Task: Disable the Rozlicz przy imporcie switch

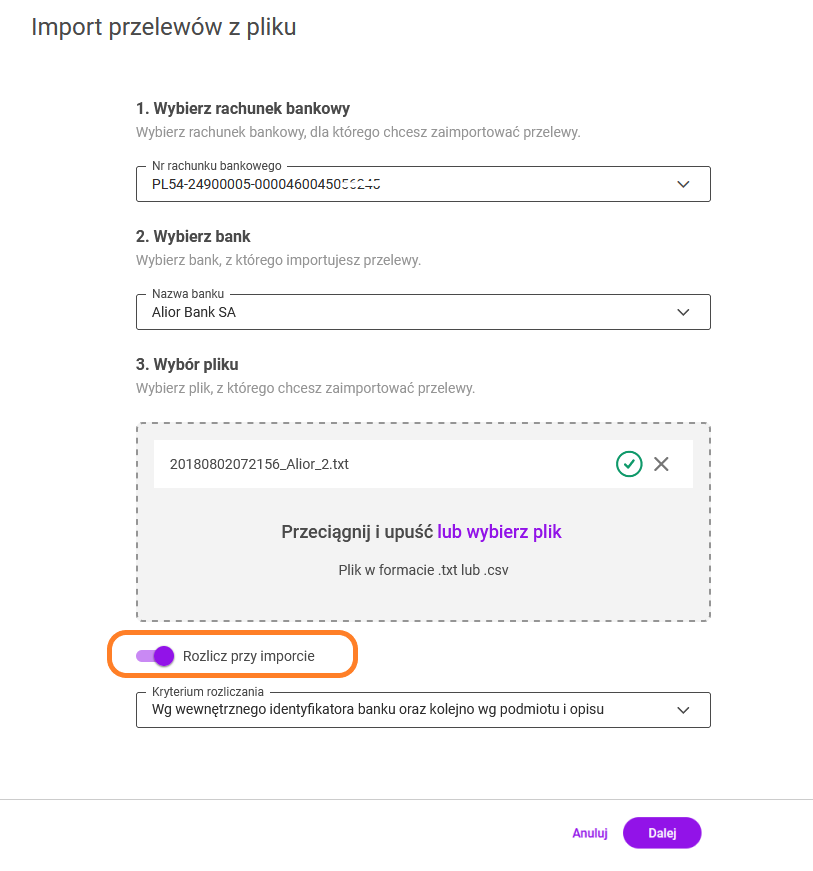Action: [x=156, y=656]
